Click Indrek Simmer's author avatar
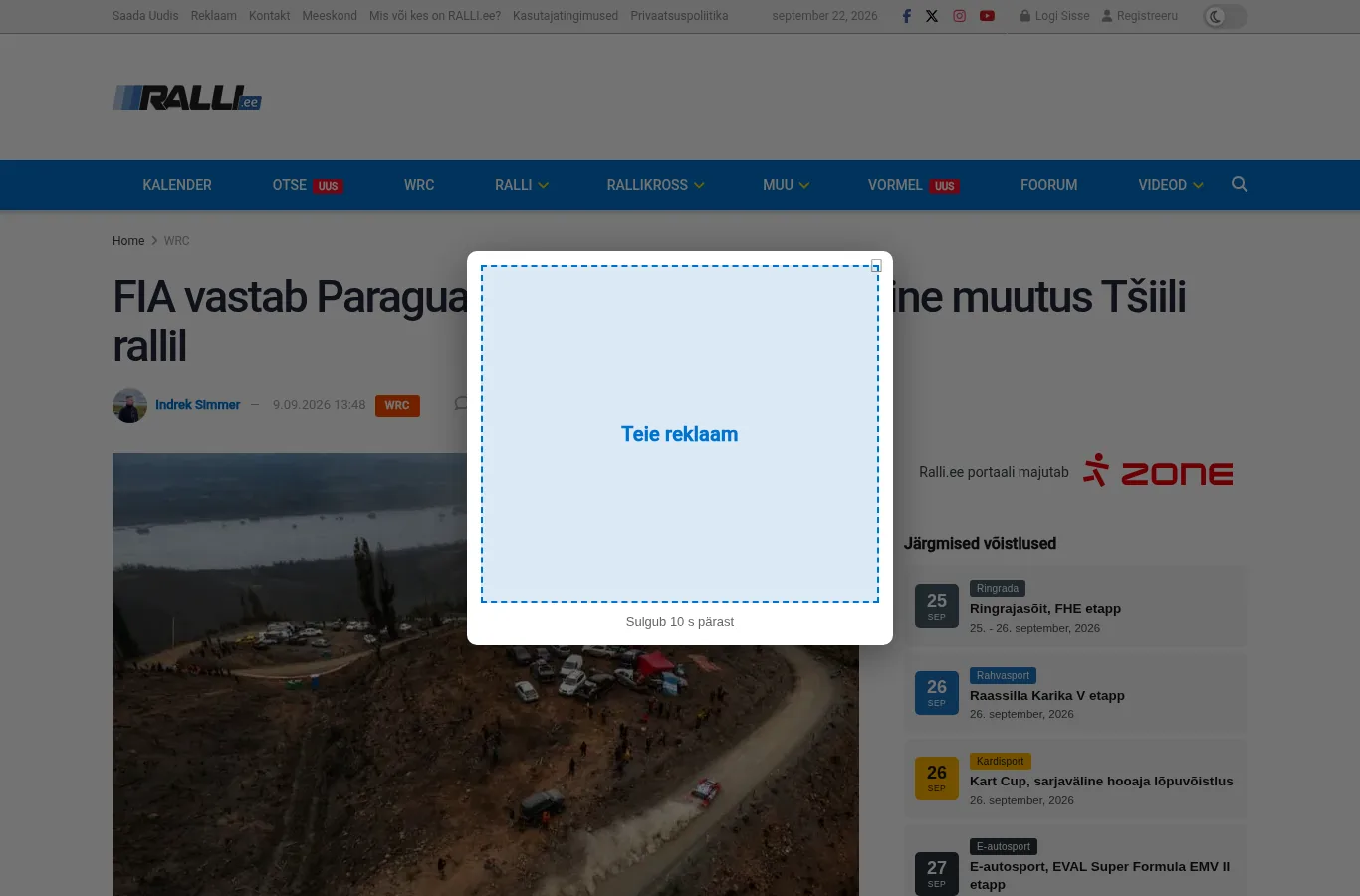Viewport: 1360px width, 896px height. 129,405
